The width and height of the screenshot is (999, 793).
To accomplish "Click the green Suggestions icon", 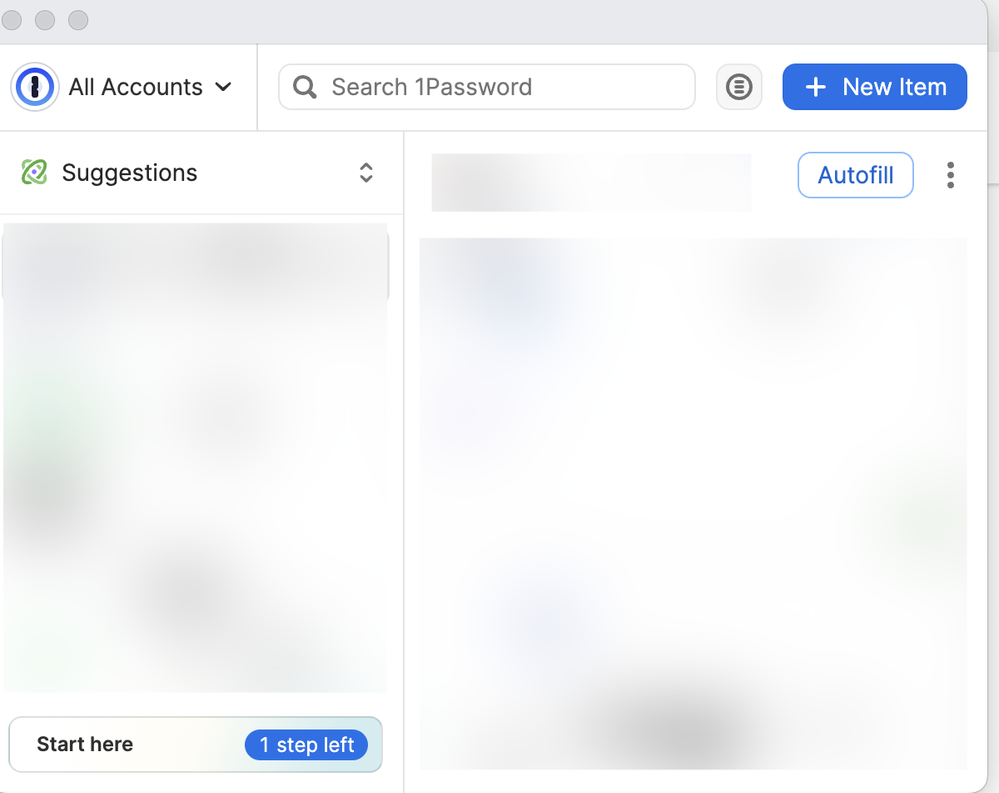I will (x=34, y=172).
